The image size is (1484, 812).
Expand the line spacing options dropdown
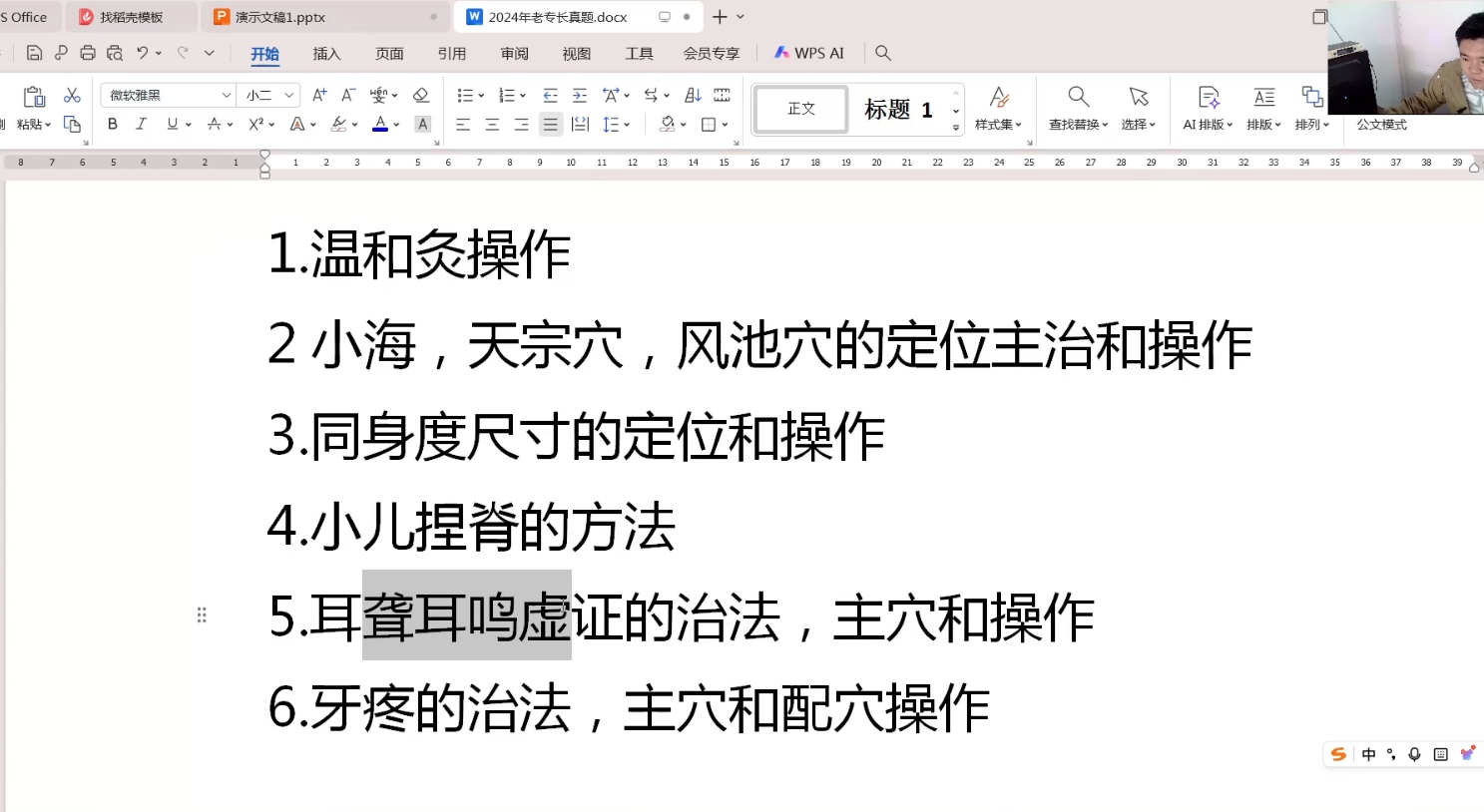pyautogui.click(x=627, y=124)
